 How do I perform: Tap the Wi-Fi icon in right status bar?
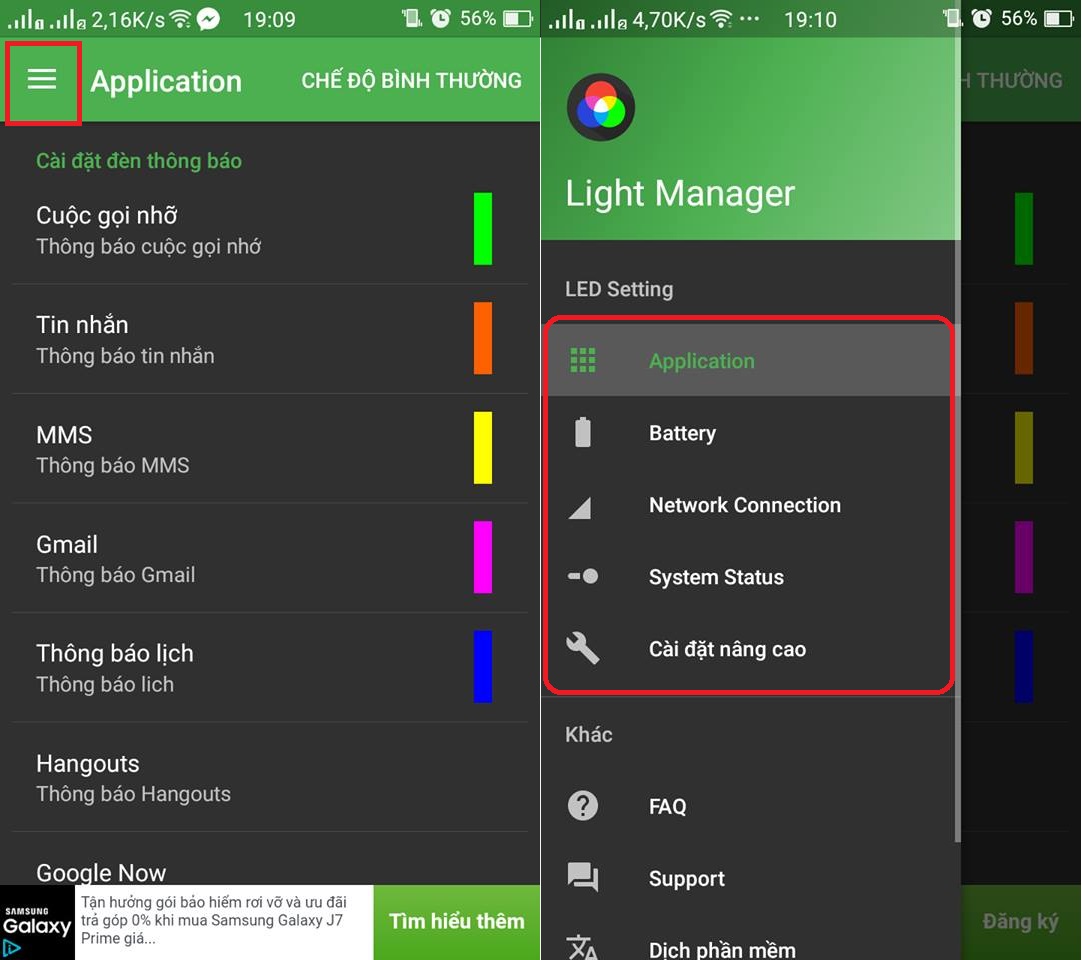click(x=721, y=19)
